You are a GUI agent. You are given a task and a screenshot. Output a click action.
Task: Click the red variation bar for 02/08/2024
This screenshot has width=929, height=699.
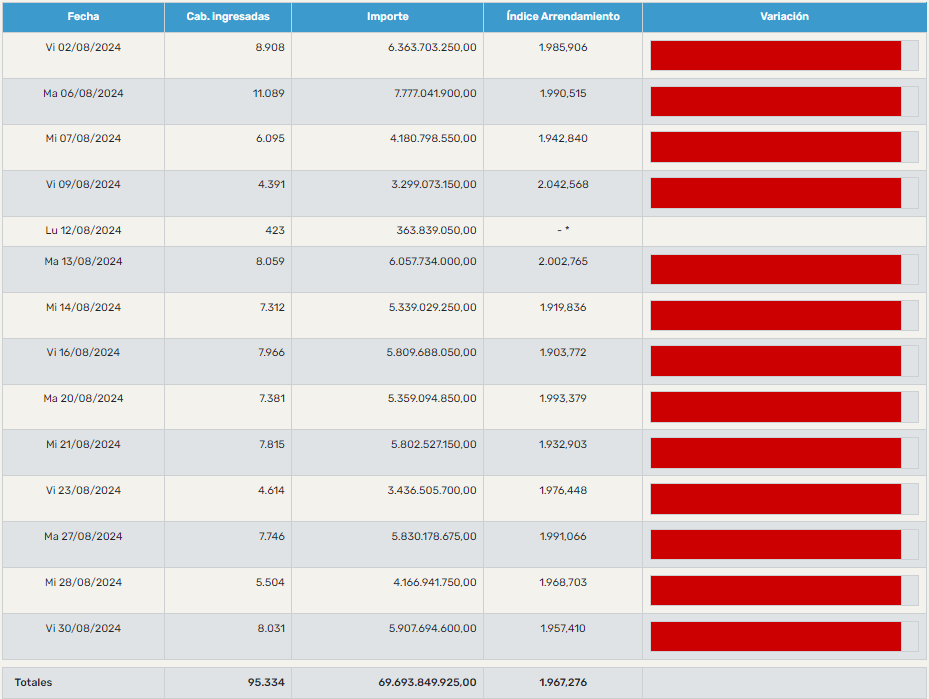[776, 56]
